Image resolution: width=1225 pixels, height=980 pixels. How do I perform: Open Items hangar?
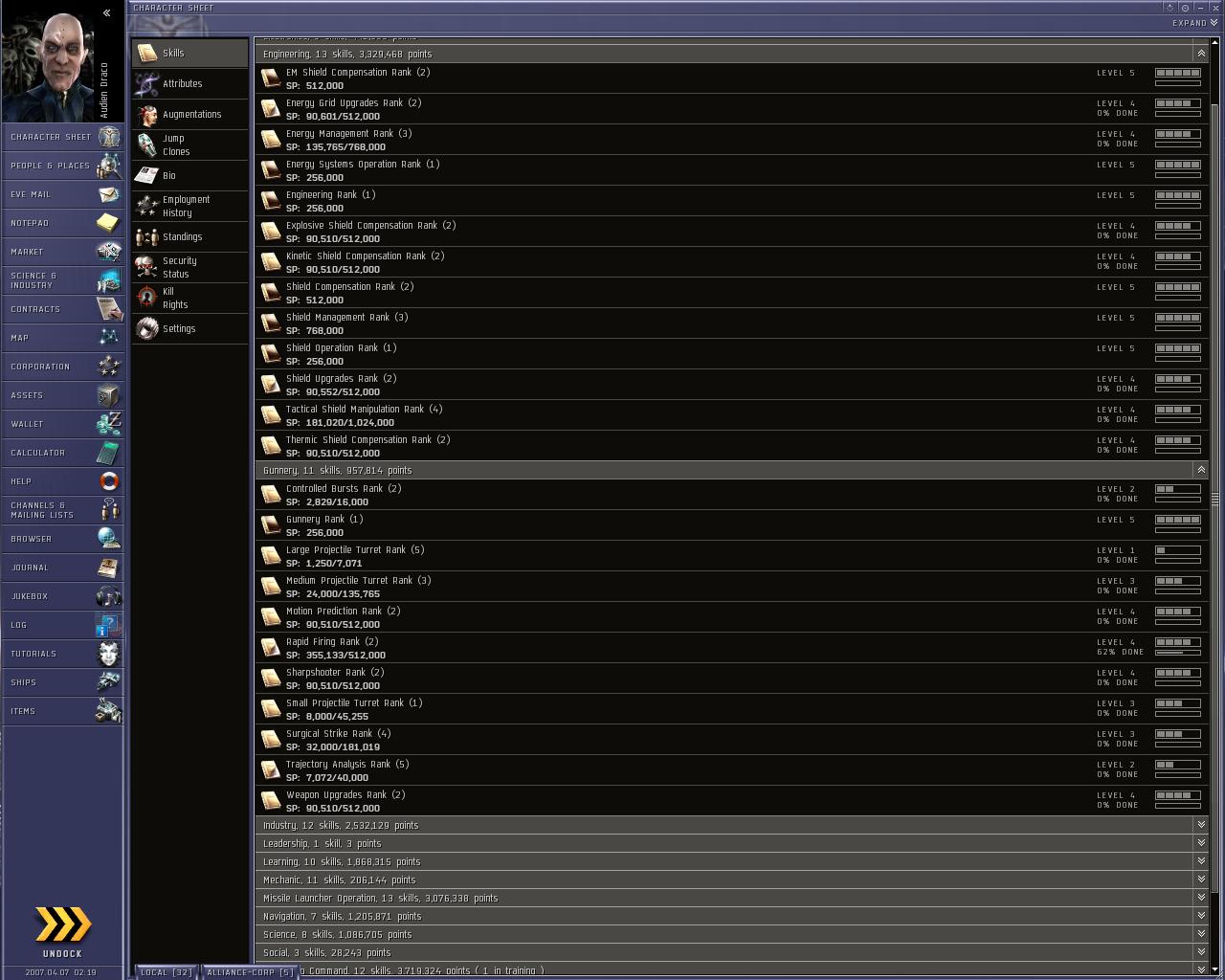coord(62,711)
